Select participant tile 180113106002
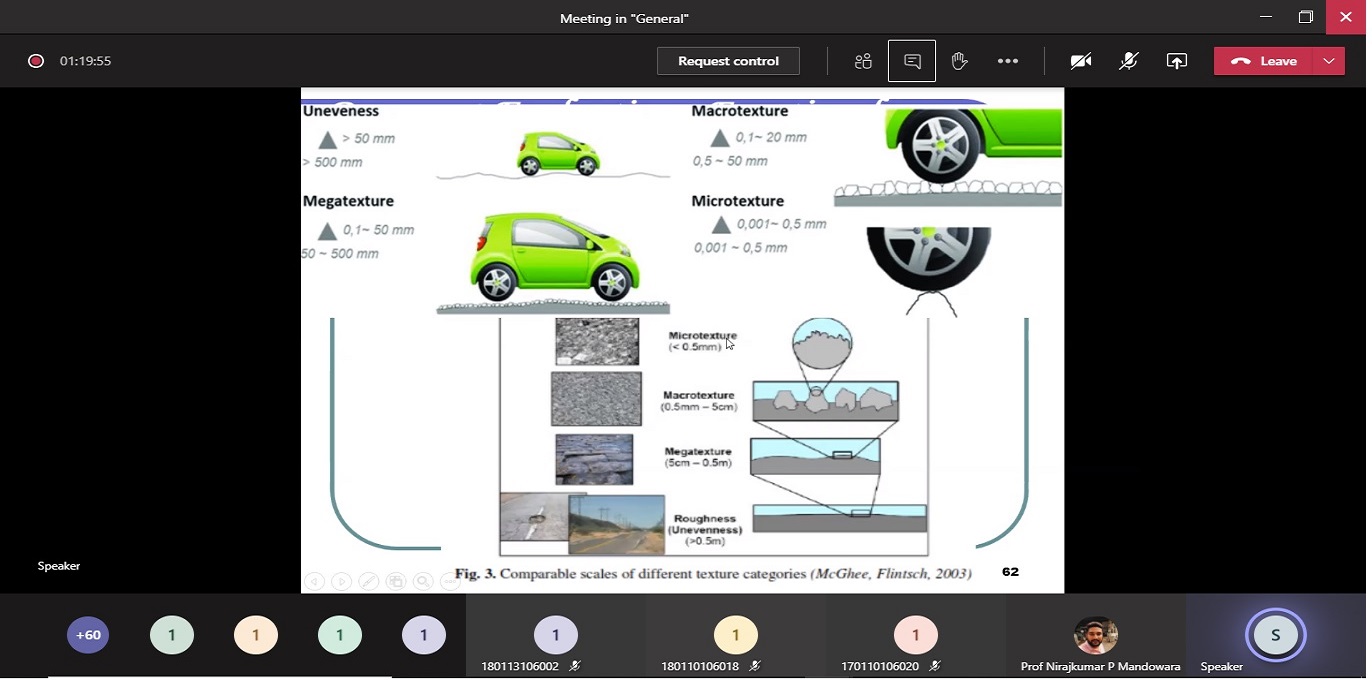1372x680 pixels. [555, 636]
